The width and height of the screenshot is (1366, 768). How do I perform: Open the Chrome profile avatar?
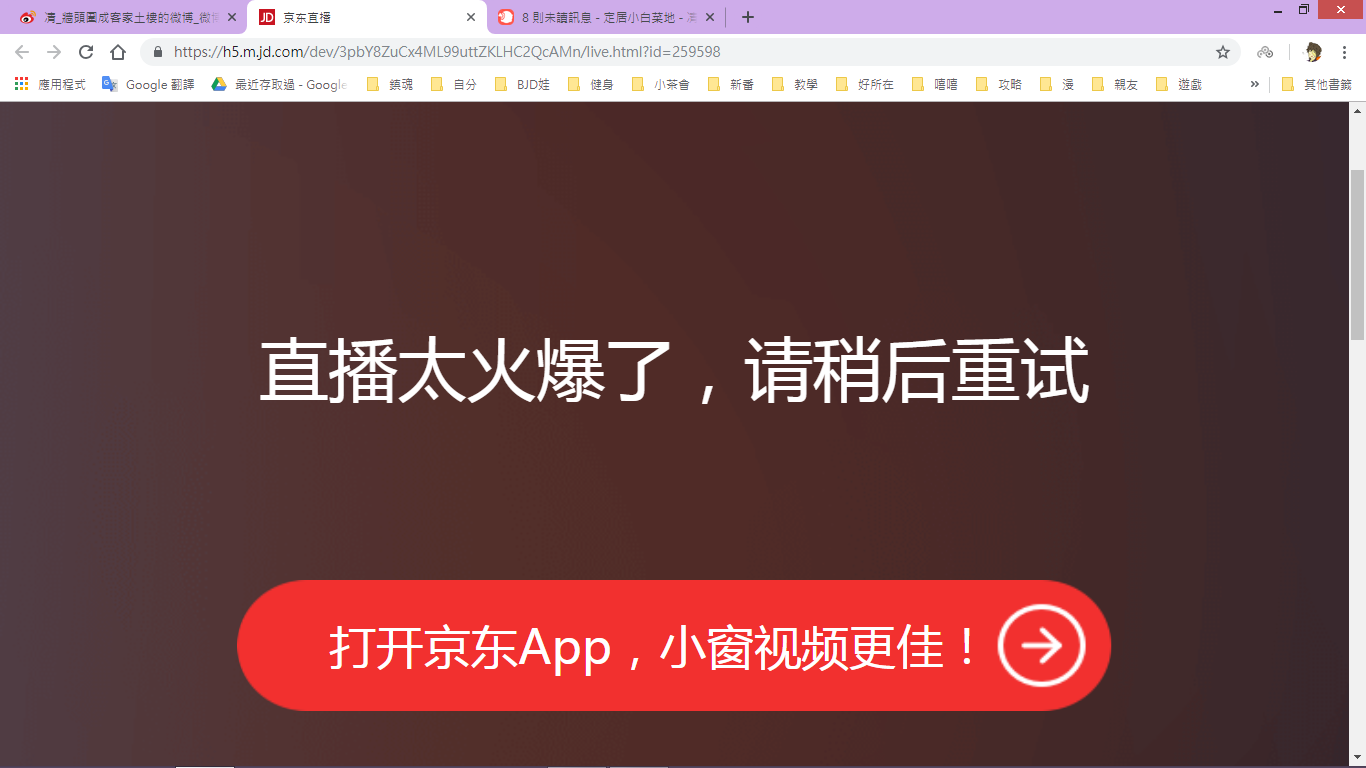[x=1313, y=52]
